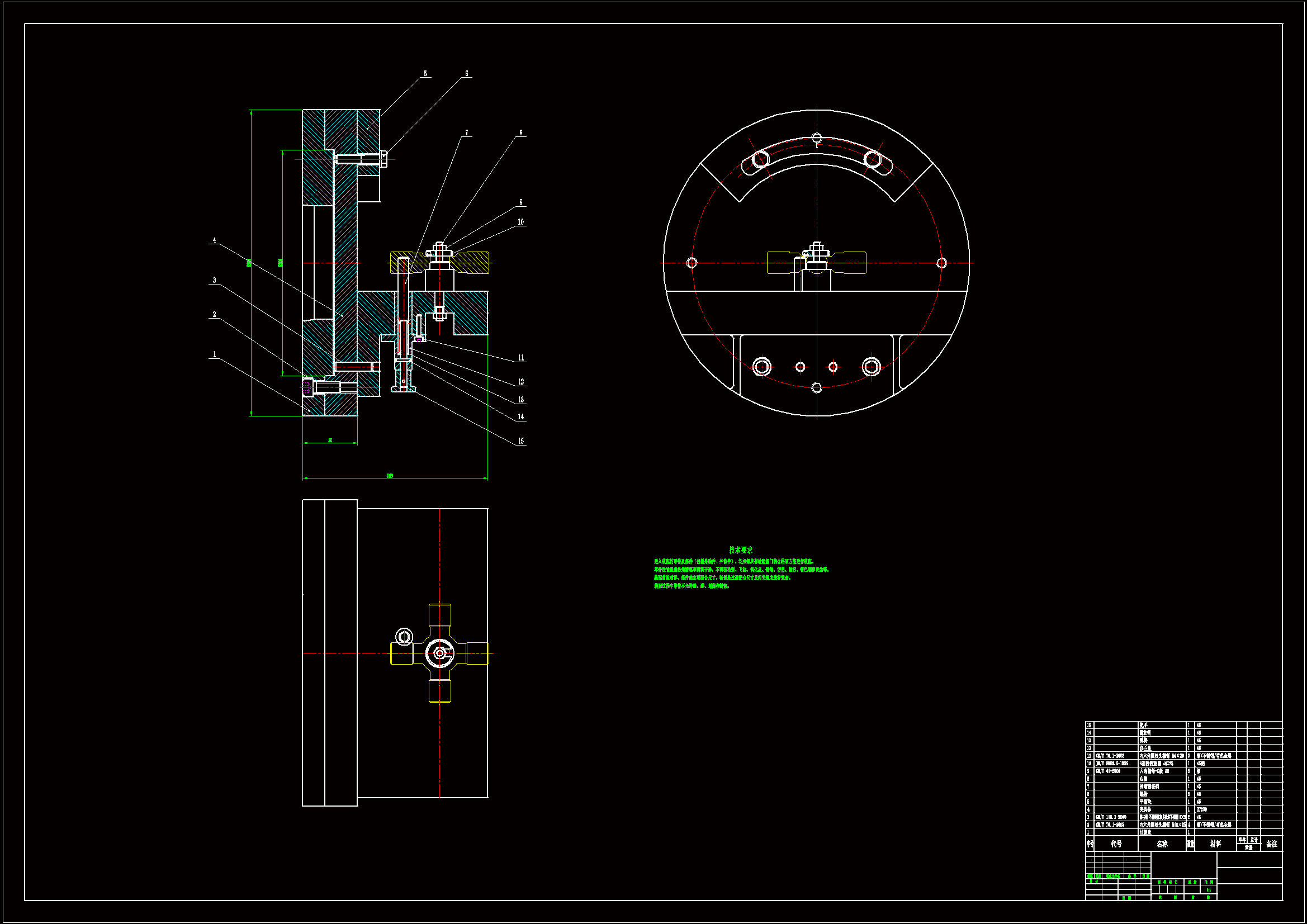Viewport: 1307px width, 924px height.
Task: Select part callout number 1
Action: coord(215,355)
